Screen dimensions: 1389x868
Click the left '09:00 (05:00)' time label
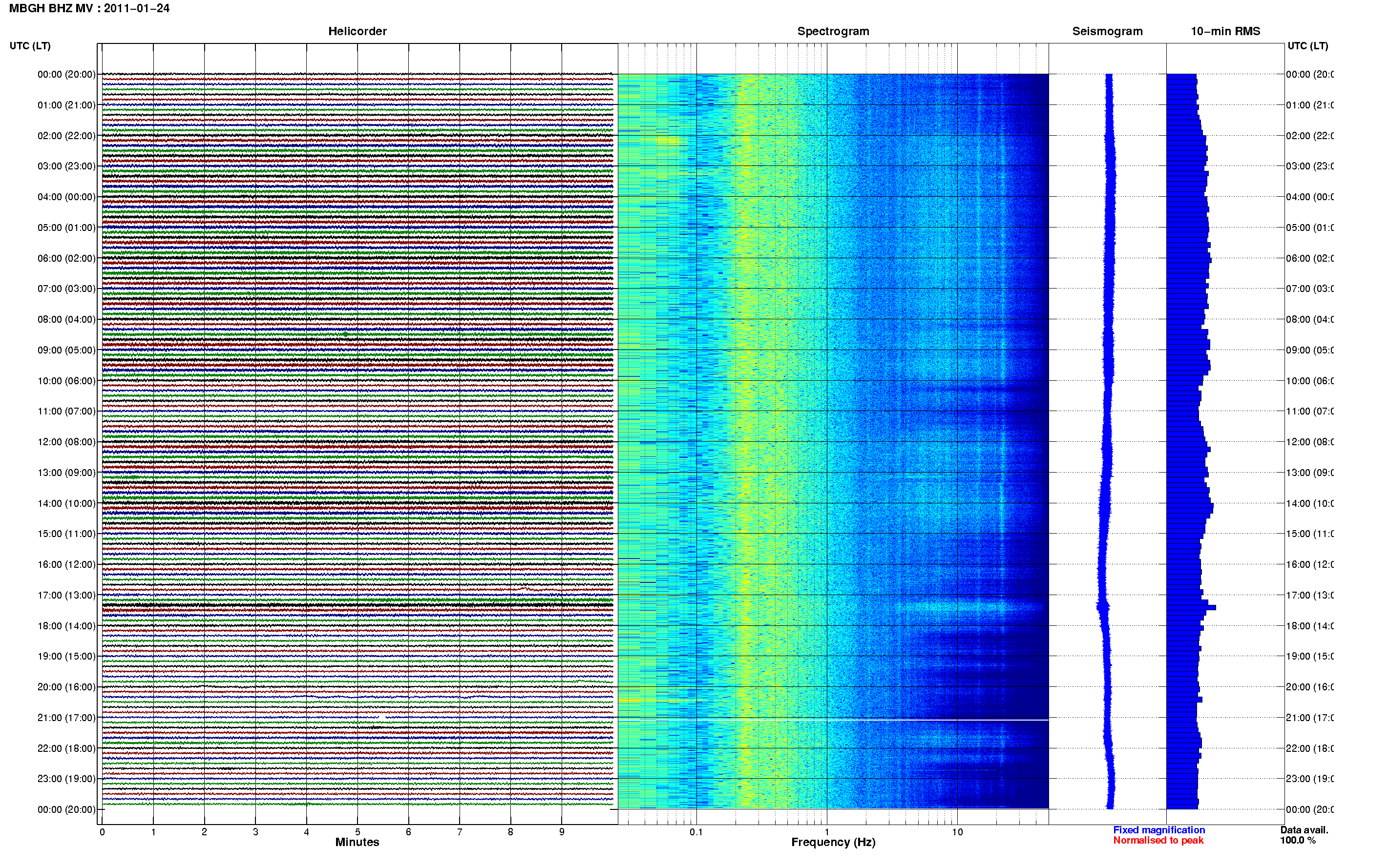coord(66,350)
